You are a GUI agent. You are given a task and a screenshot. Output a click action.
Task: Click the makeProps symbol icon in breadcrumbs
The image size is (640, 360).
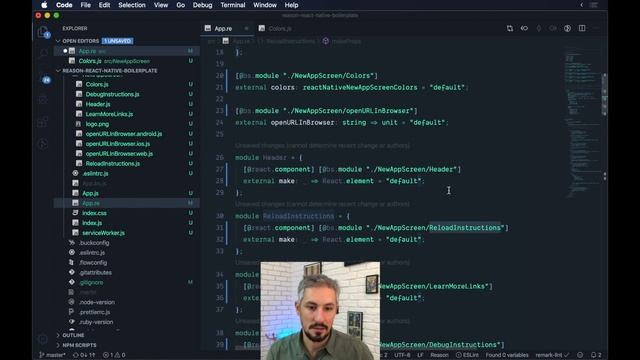click(326, 41)
